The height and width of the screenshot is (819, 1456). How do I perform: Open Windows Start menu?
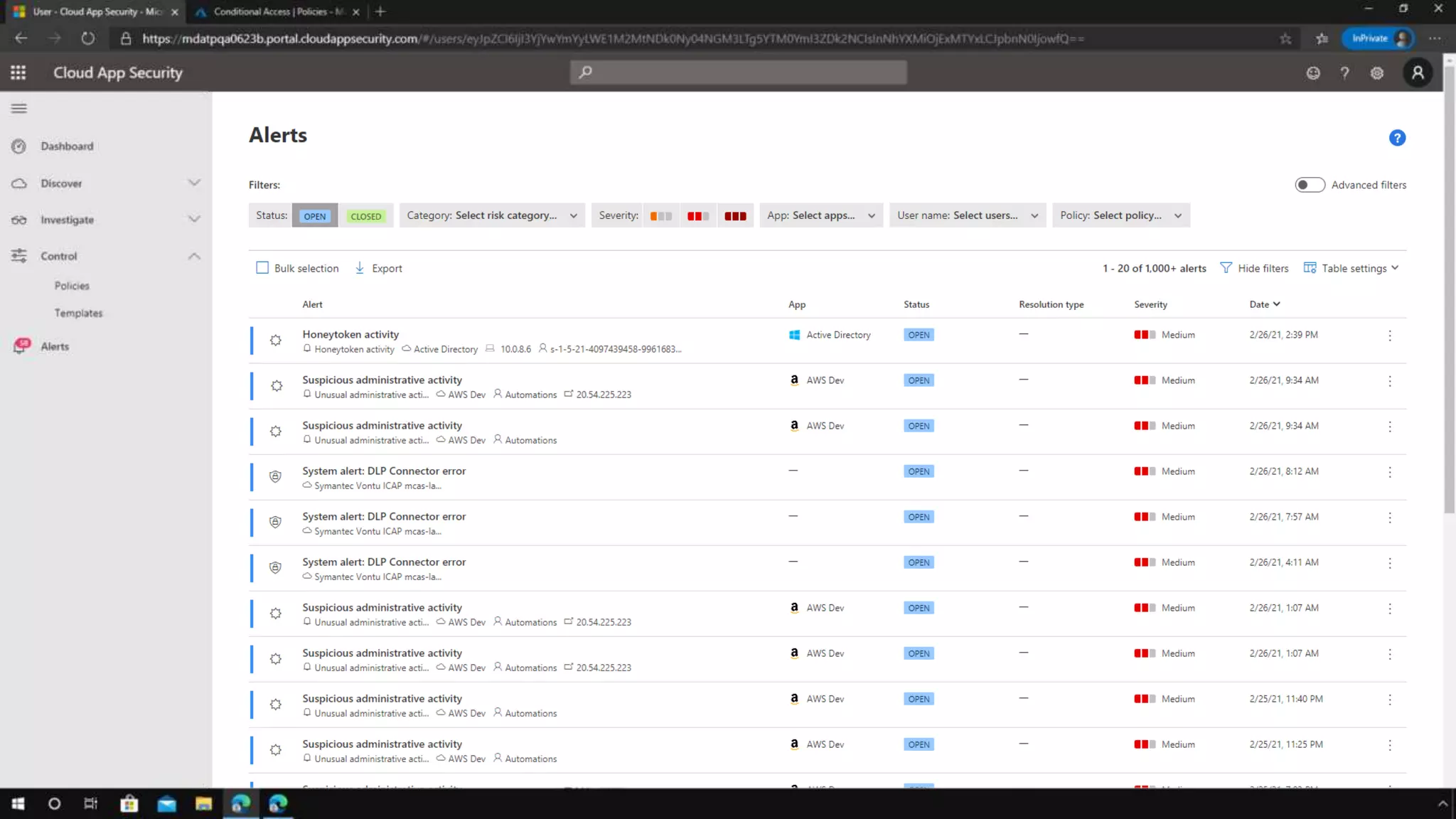pyautogui.click(x=18, y=804)
